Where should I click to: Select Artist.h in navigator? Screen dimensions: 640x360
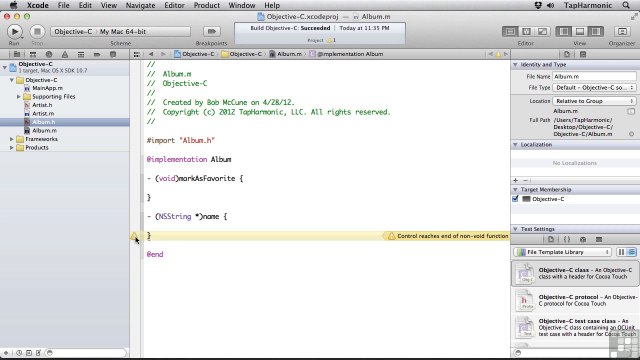tap(42, 105)
